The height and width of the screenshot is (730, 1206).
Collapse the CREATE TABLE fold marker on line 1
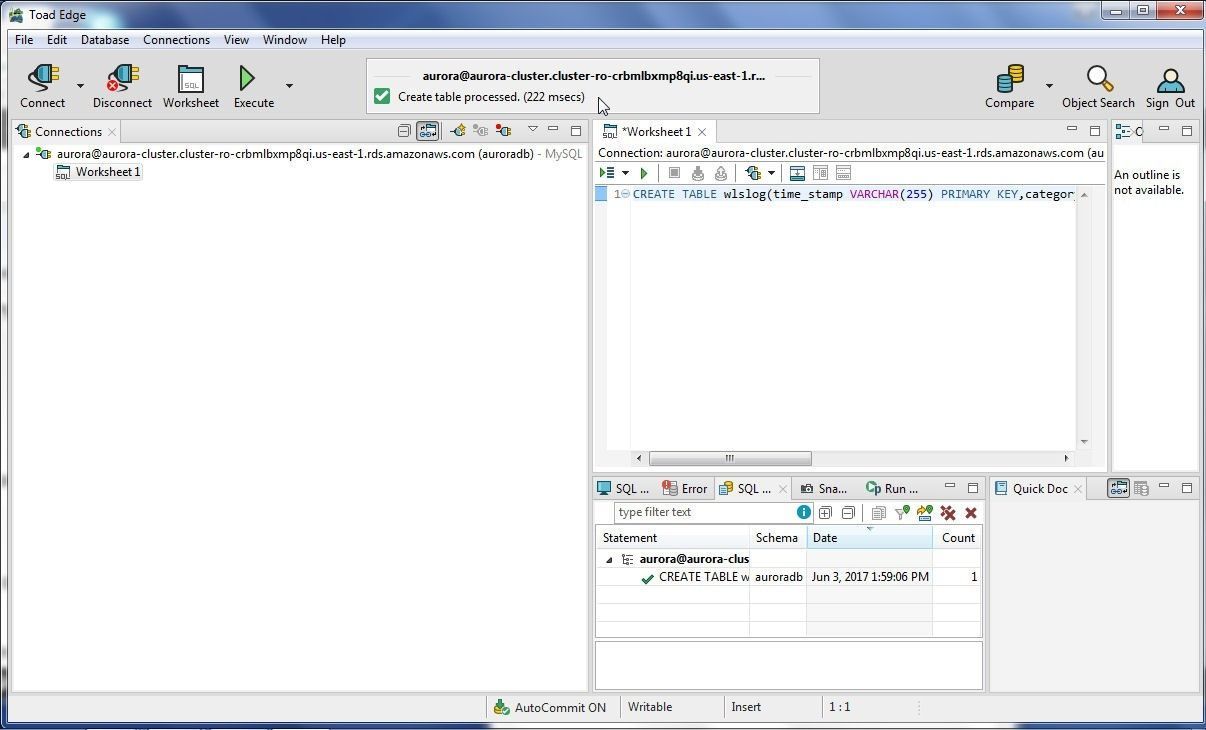tap(626, 194)
